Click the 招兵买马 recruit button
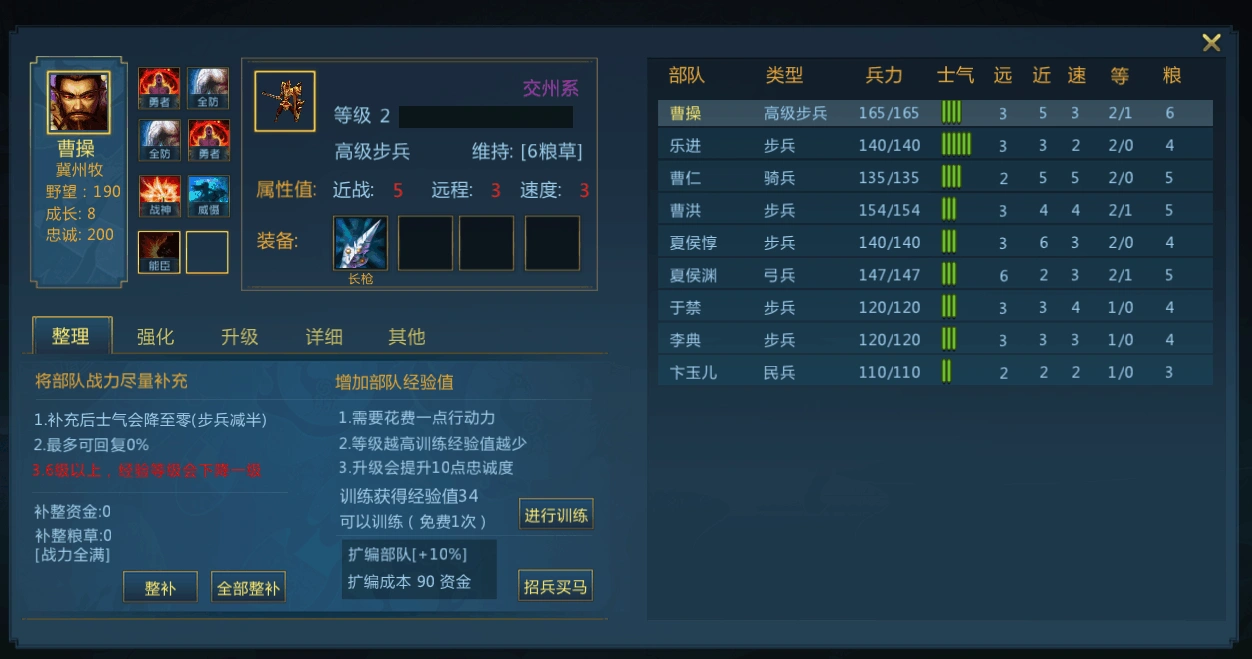This screenshot has height=659, width=1252. tap(556, 586)
